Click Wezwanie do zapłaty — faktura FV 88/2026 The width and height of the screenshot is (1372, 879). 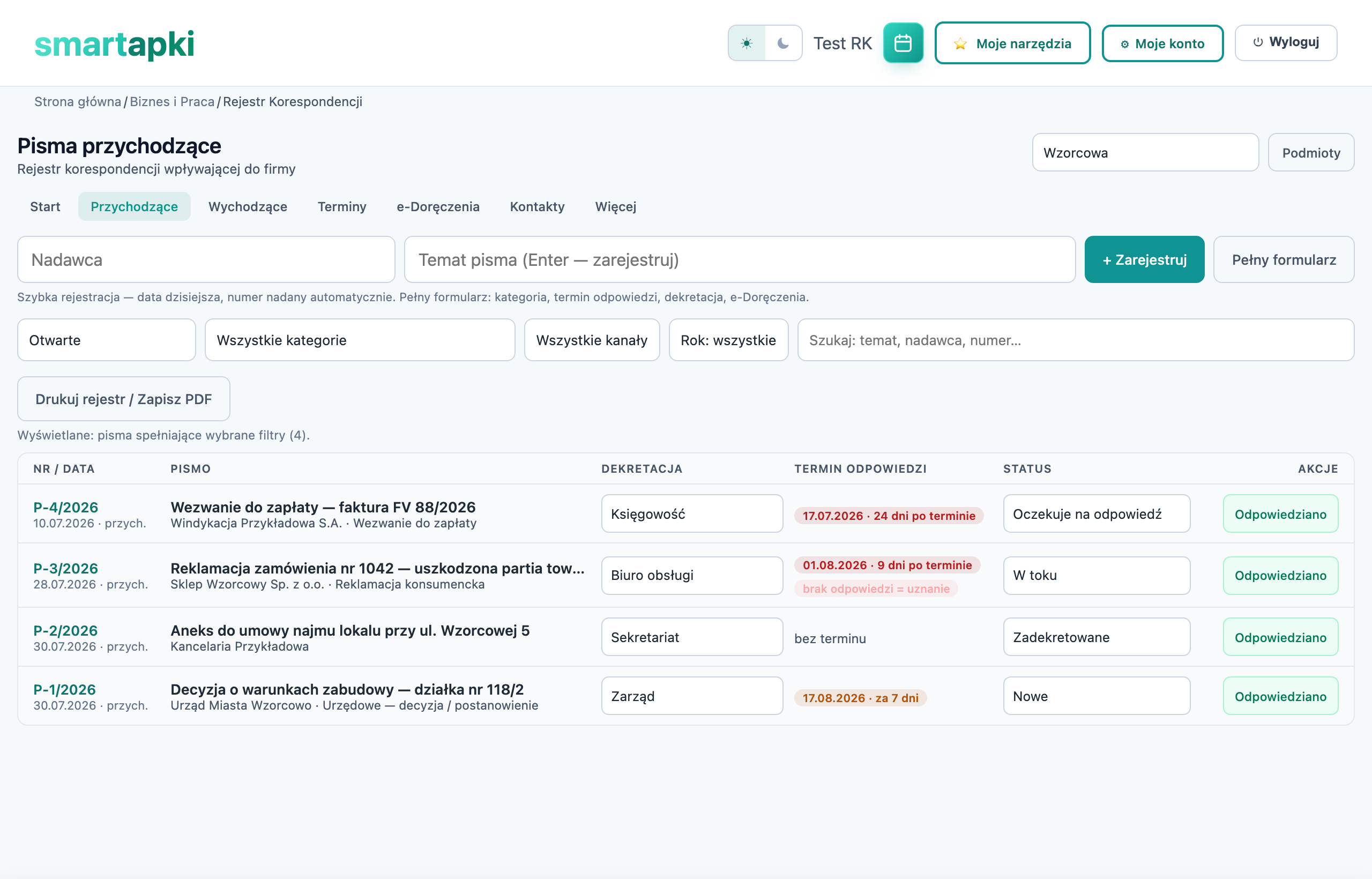(323, 507)
